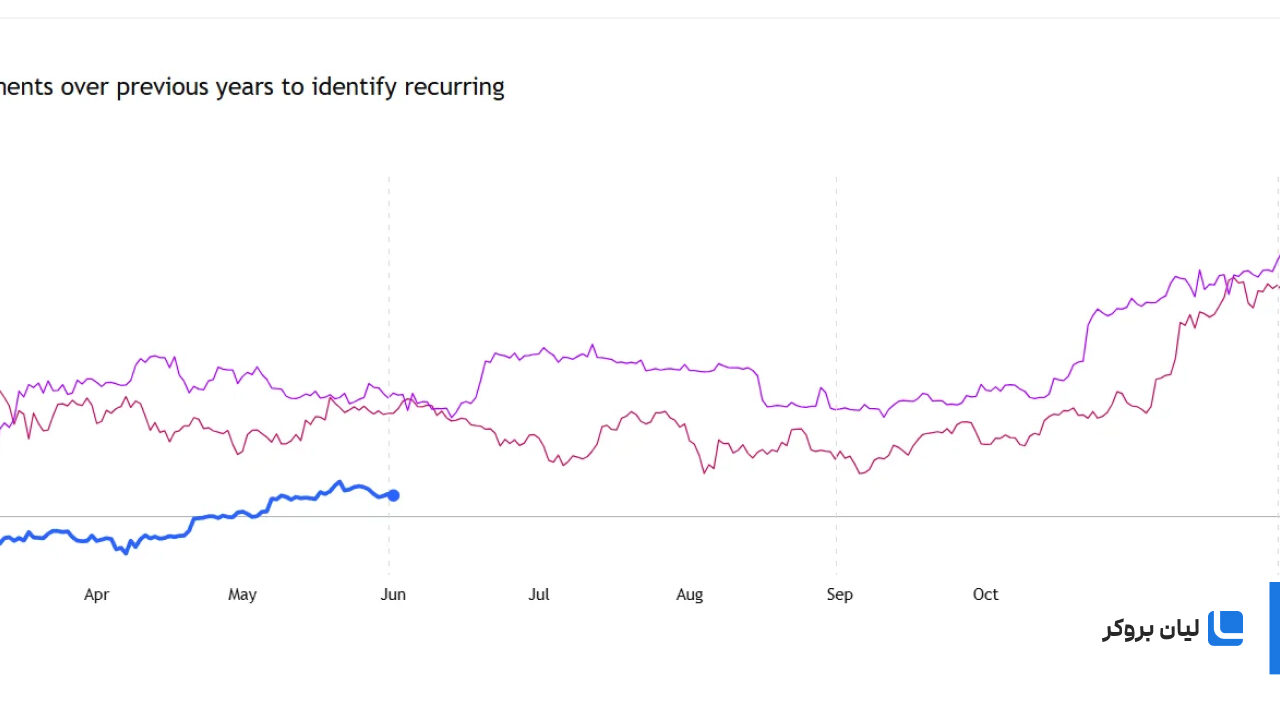Select the Oct label on time axis
Screen dimensions: 1281x720
(985, 595)
